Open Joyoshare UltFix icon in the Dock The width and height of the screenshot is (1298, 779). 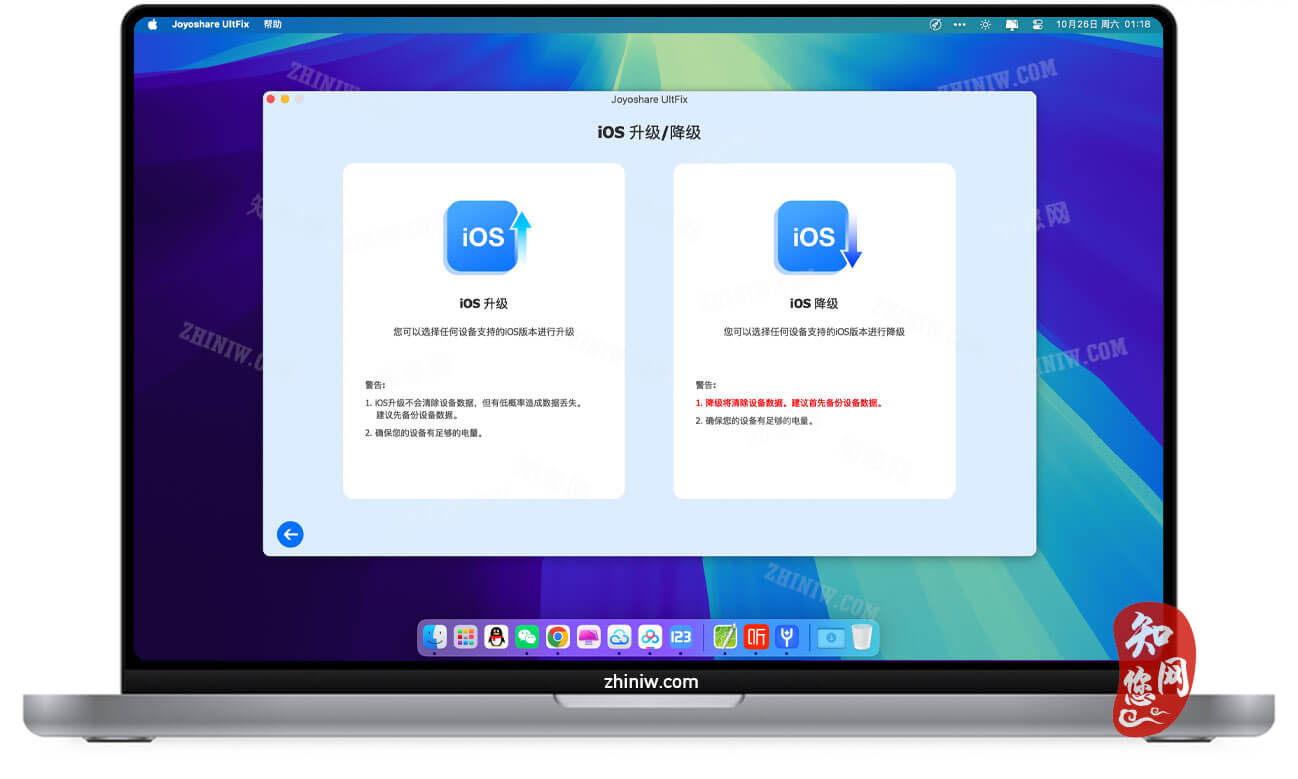(787, 637)
